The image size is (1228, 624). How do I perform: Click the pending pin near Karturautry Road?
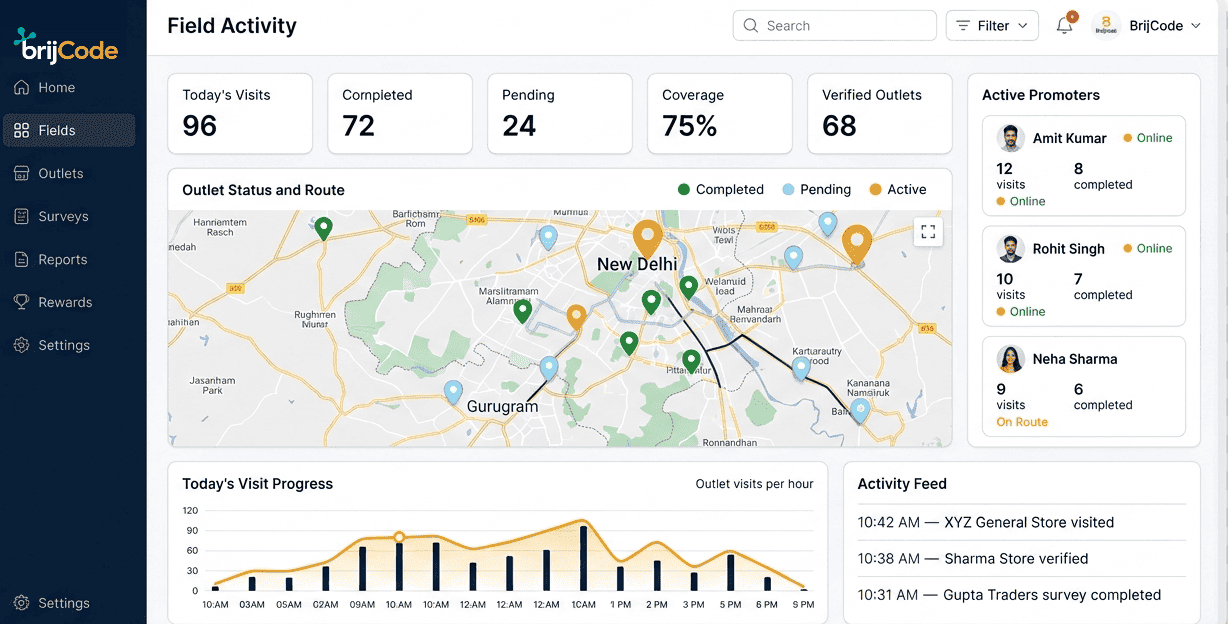tap(801, 369)
